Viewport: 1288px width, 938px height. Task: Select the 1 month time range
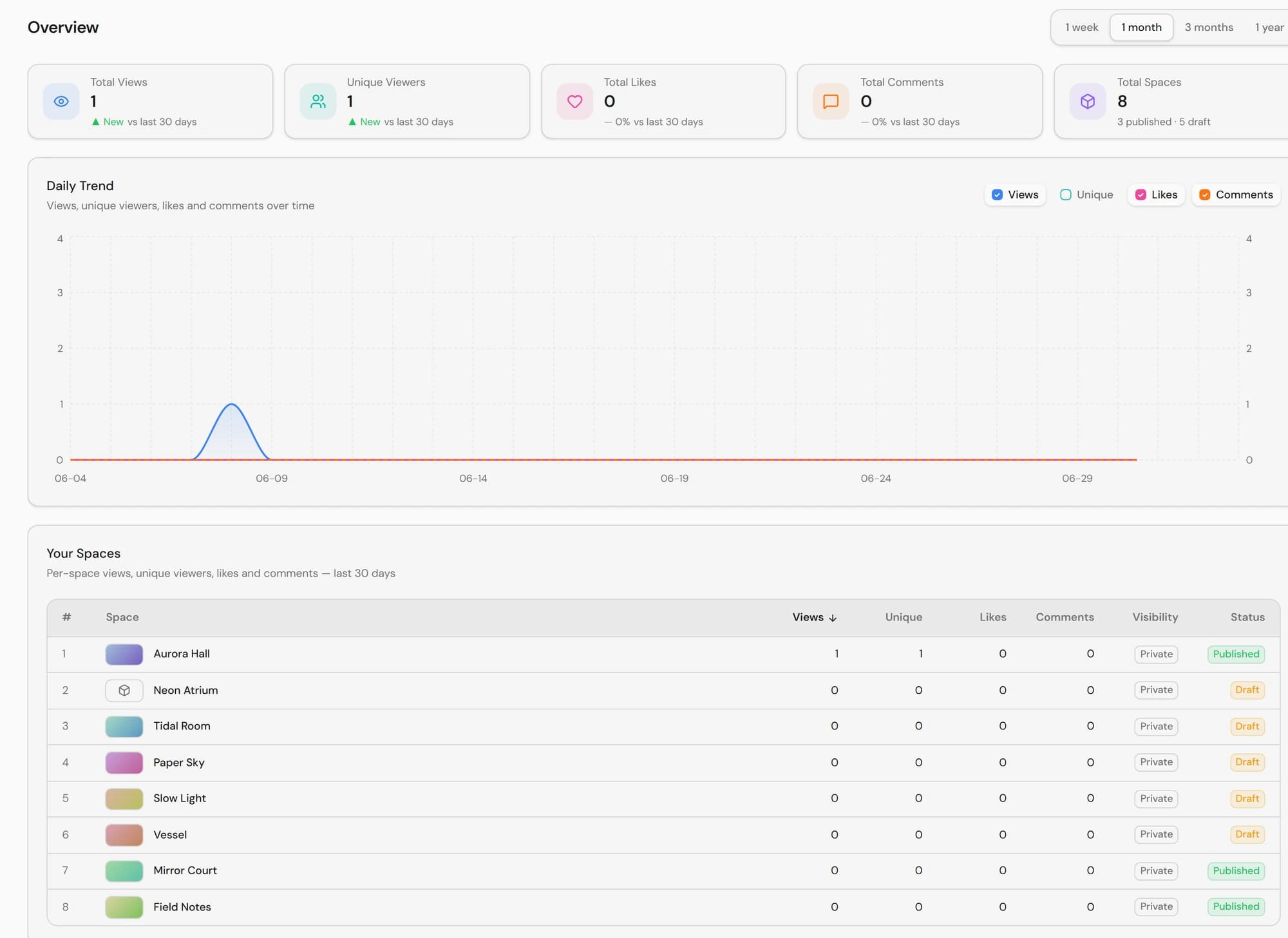1141,27
